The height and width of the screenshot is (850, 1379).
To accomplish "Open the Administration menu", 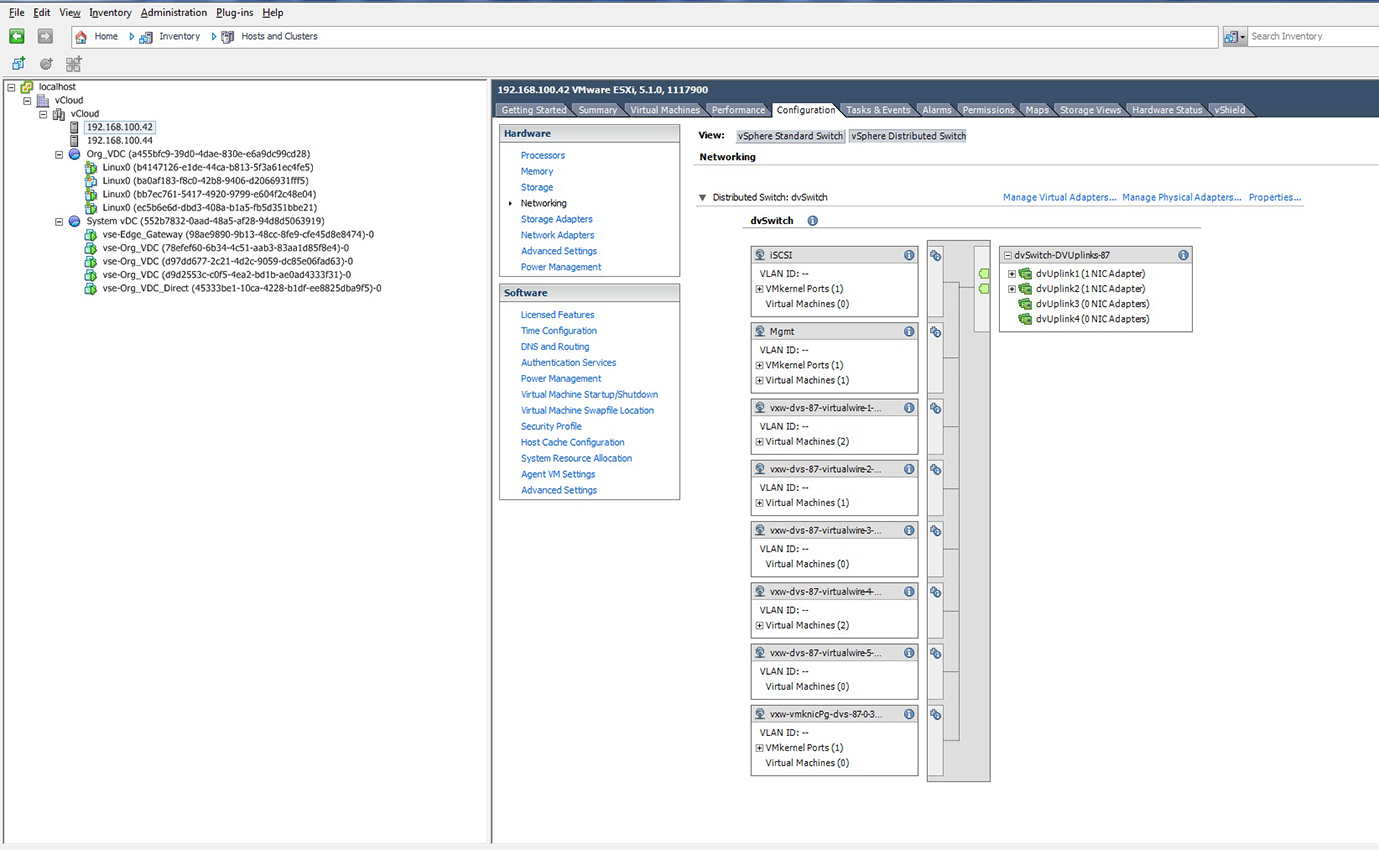I will click(x=174, y=13).
